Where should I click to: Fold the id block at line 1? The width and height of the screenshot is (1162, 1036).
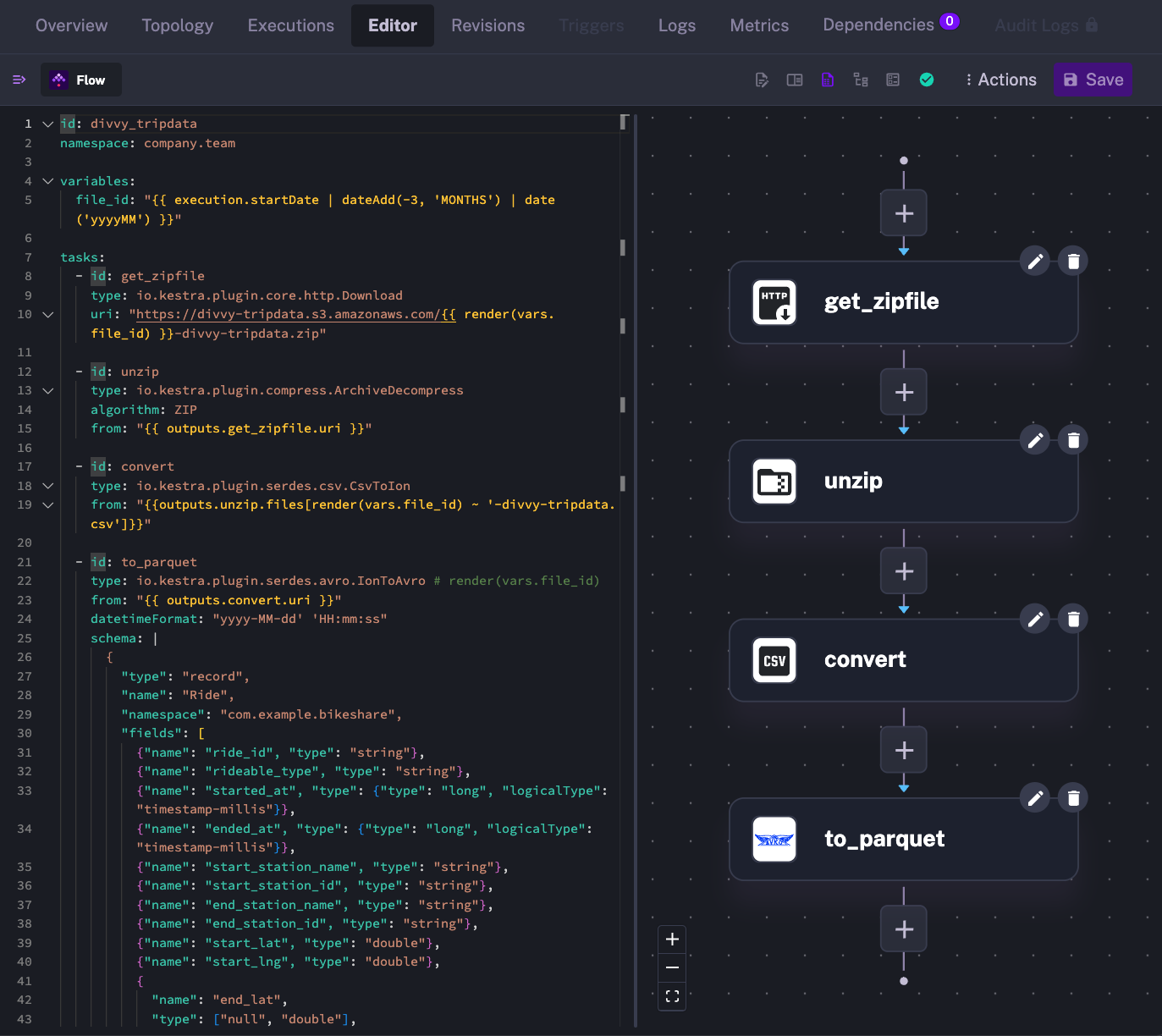pos(48,124)
